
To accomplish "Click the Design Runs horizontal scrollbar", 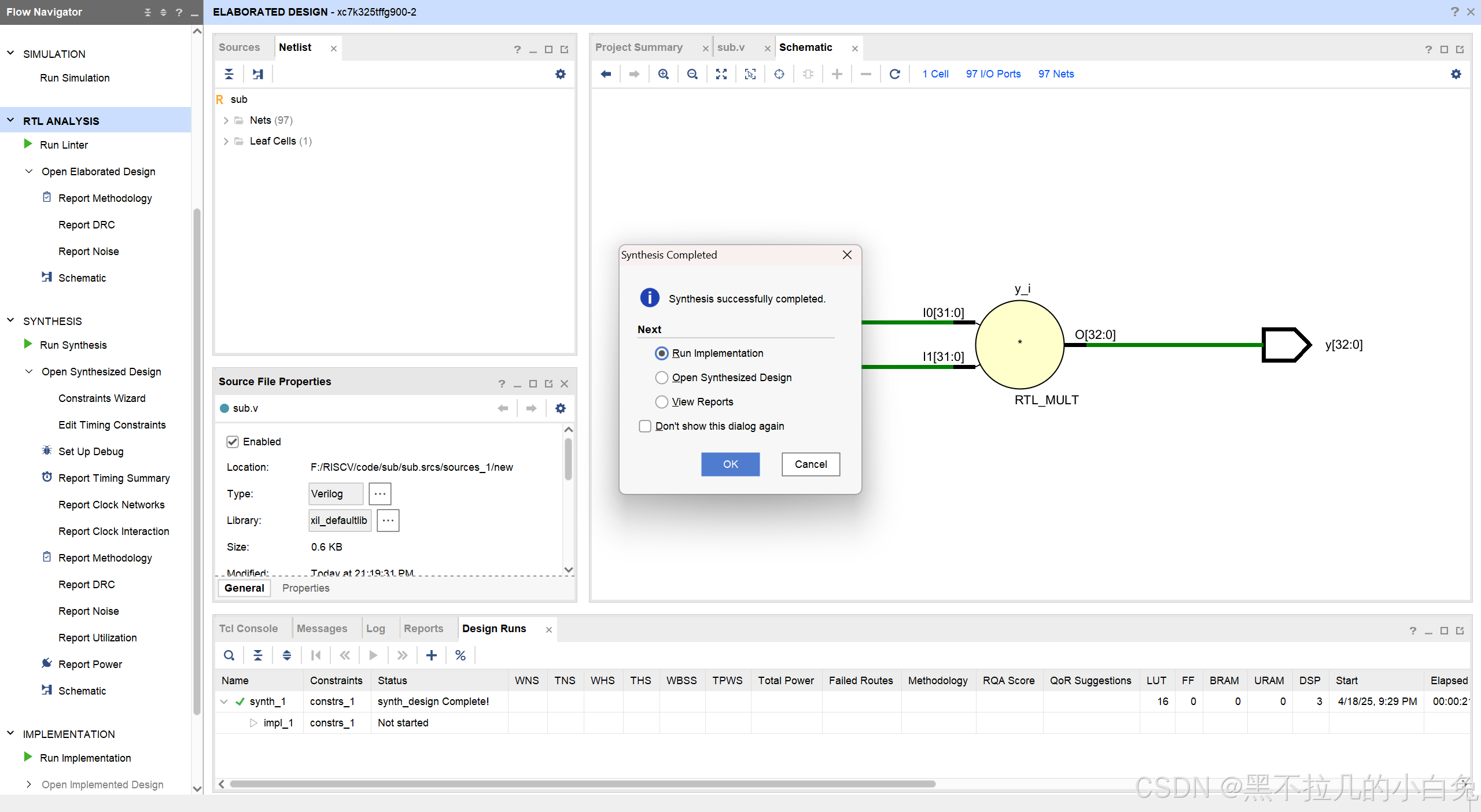I will [x=582, y=784].
